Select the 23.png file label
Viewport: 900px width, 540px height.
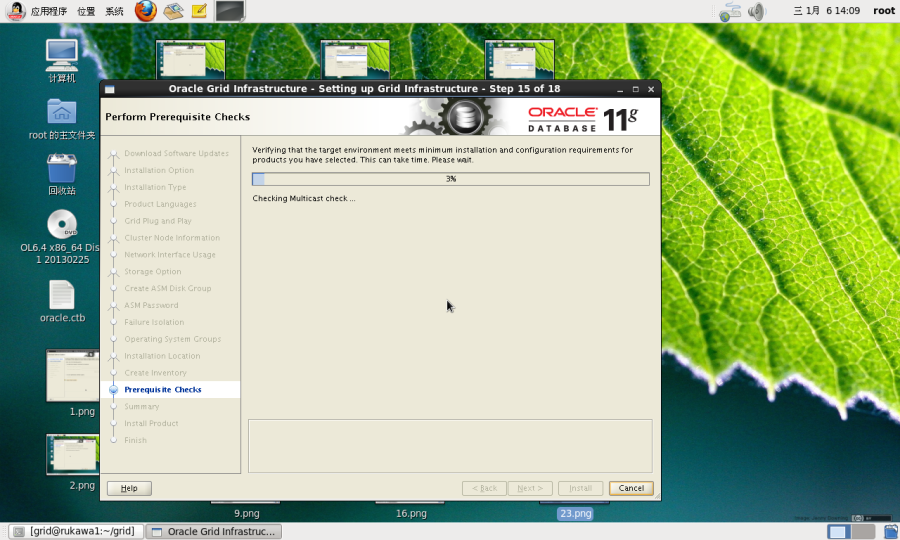tap(575, 514)
